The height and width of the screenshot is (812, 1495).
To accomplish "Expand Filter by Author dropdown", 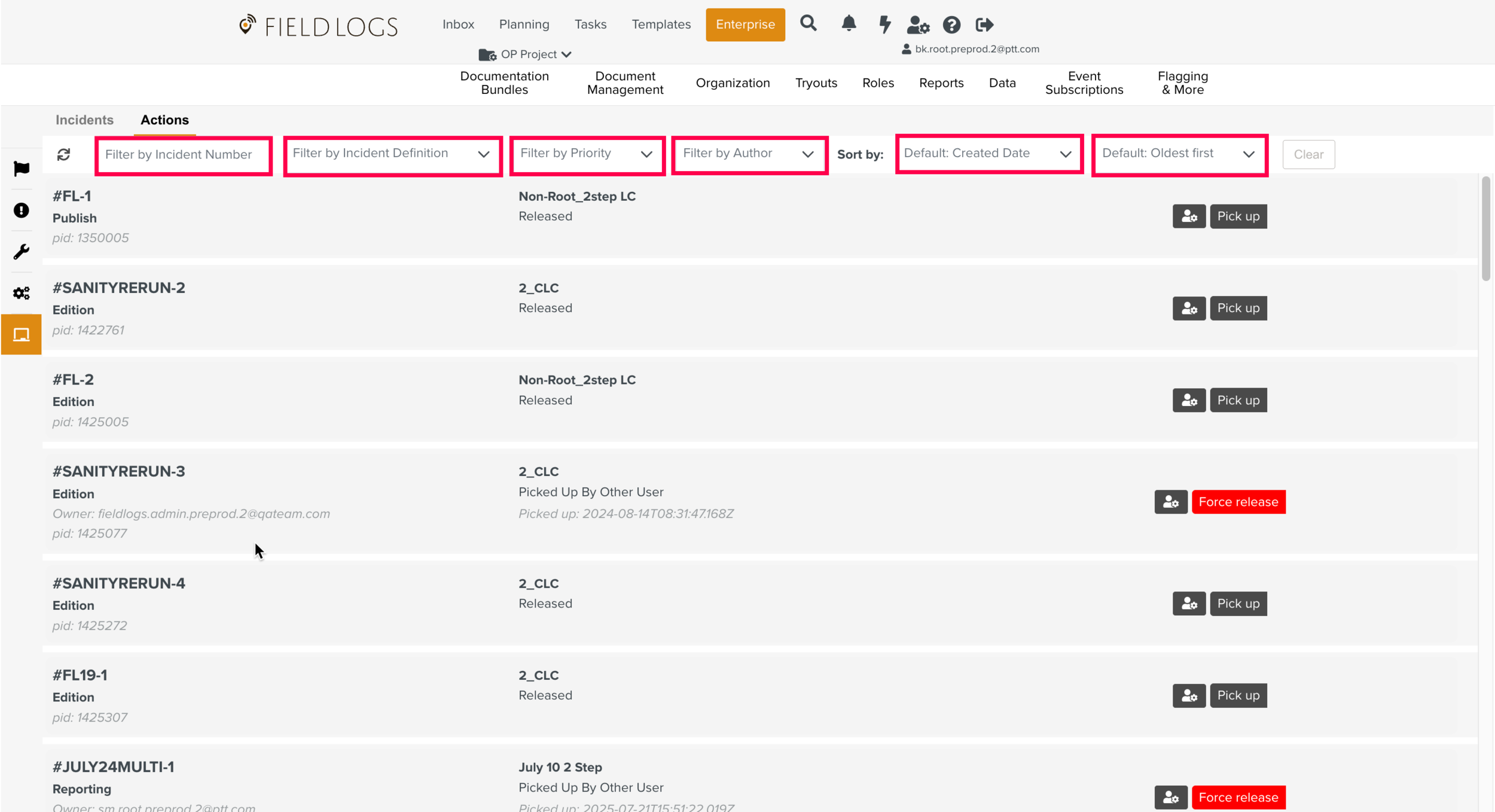I will [x=749, y=154].
